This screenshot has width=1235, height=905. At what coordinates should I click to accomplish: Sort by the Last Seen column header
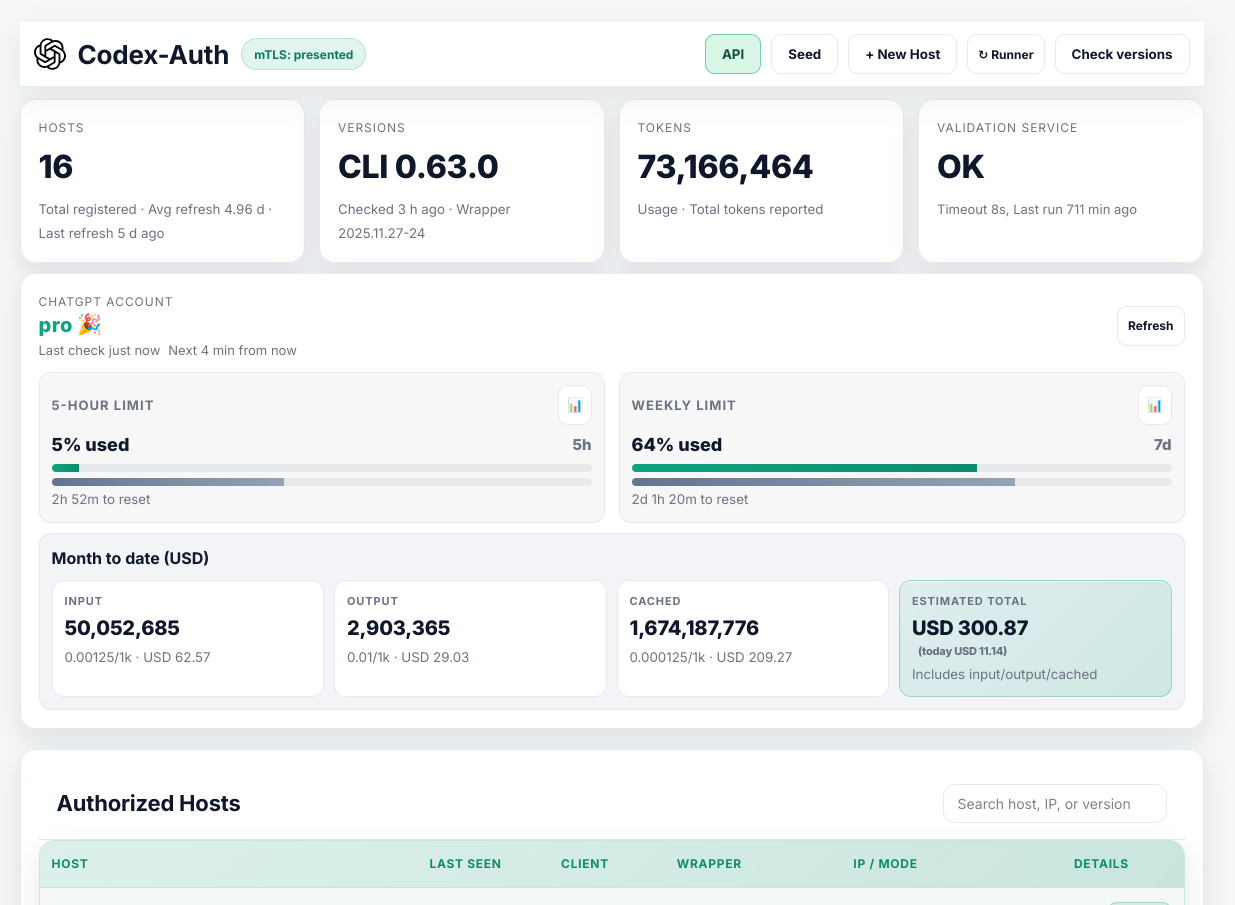[465, 864]
